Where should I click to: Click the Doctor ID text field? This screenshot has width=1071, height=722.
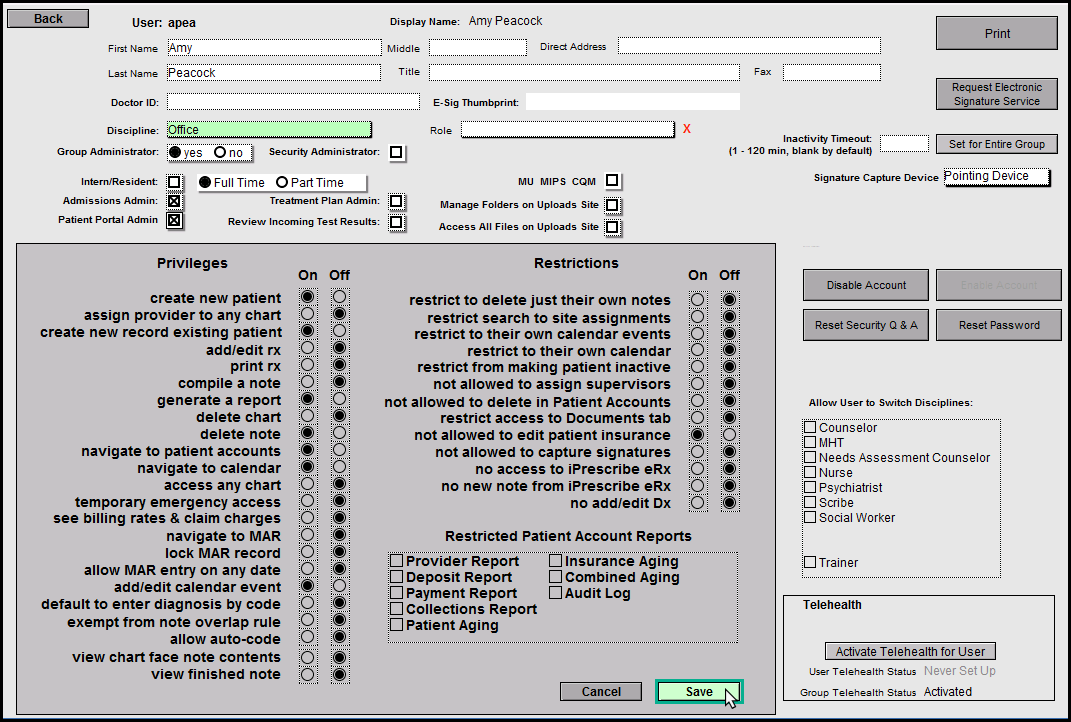293,102
